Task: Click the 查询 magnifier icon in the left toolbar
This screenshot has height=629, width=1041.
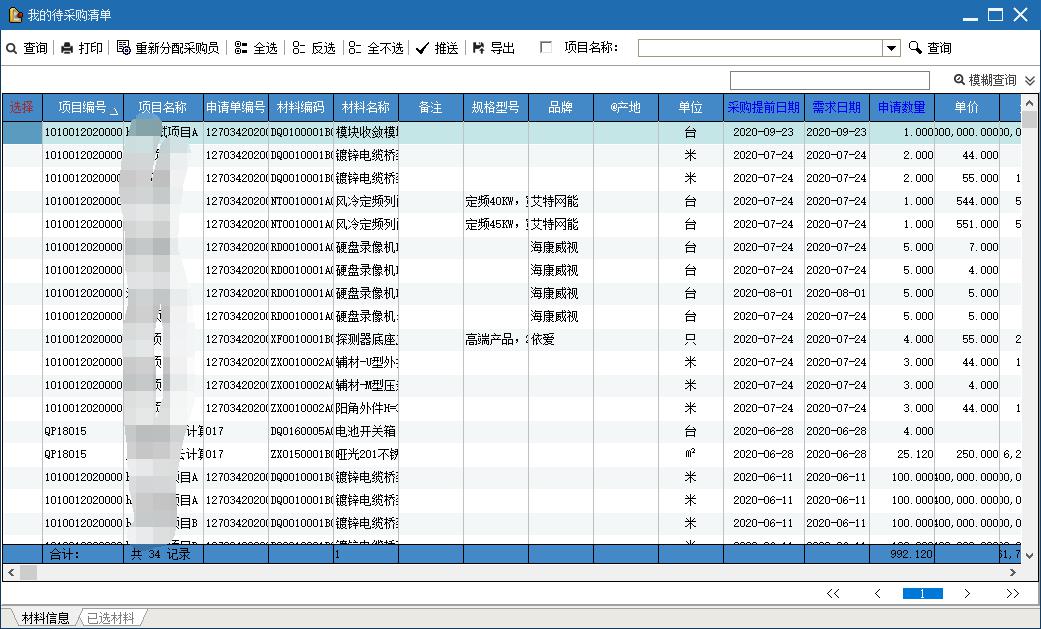Action: click(x=11, y=48)
